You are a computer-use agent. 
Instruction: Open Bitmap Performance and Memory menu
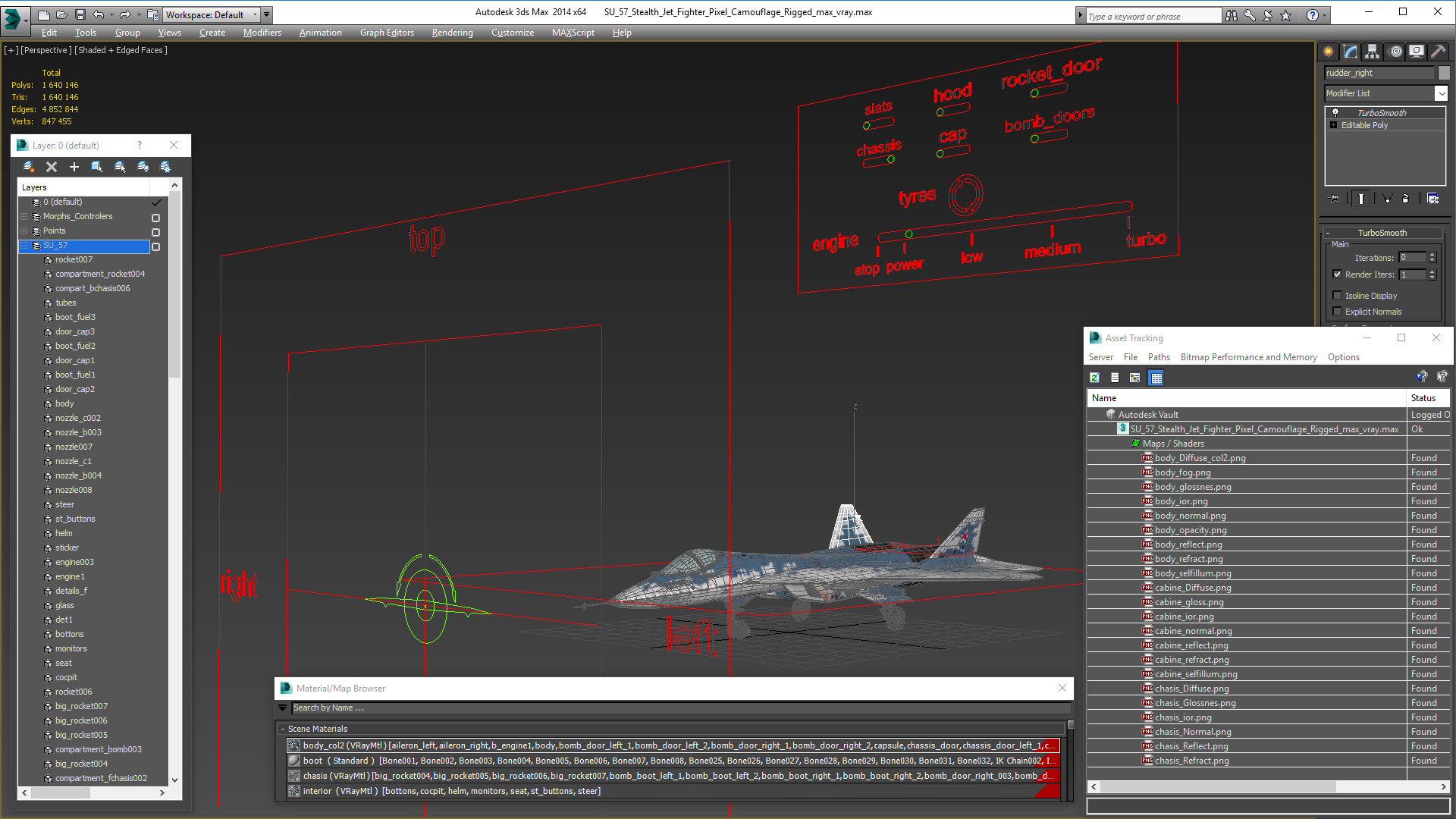pos(1248,357)
